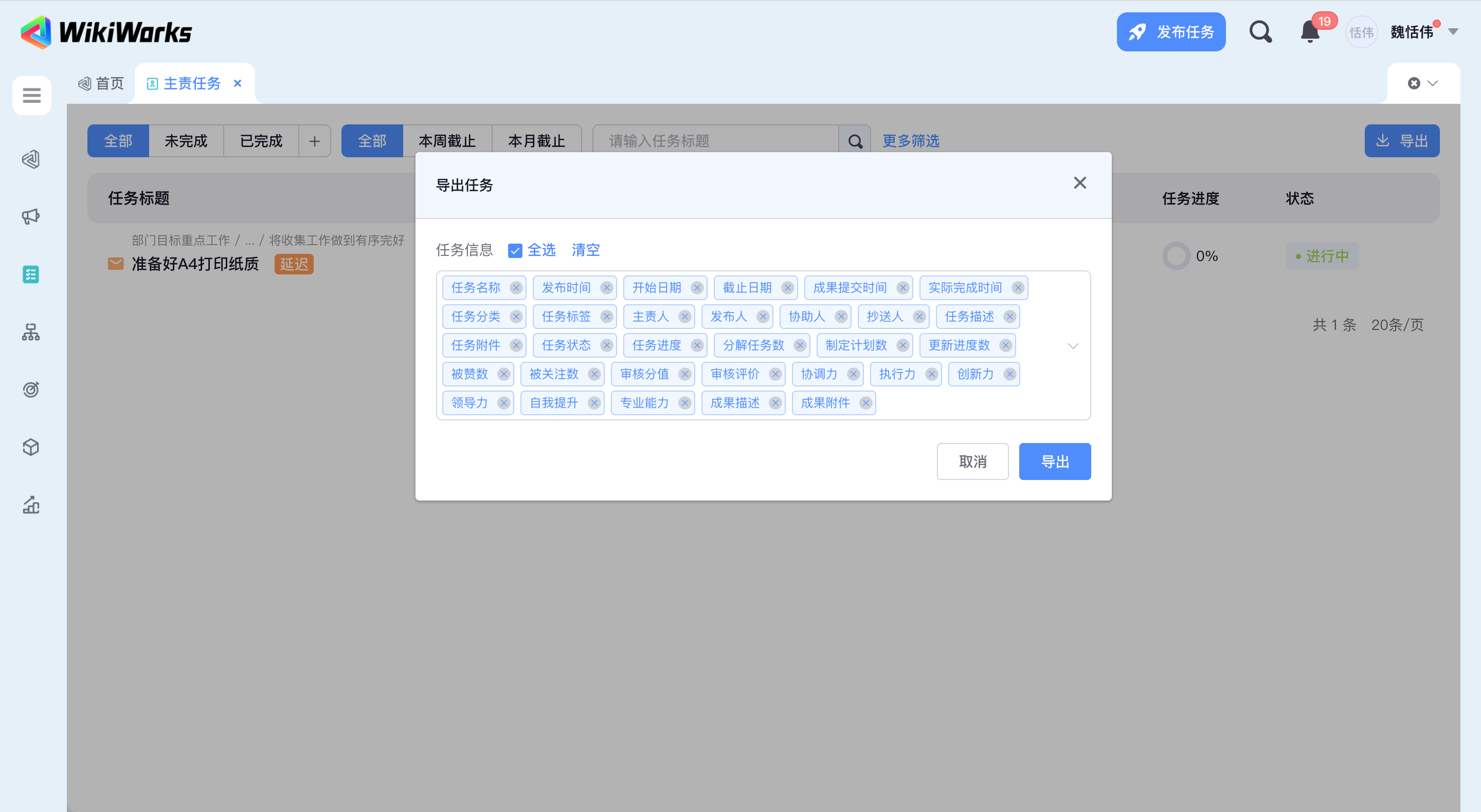Open the target goals sidebar icon
Image resolution: width=1481 pixels, height=812 pixels.
coord(31,390)
